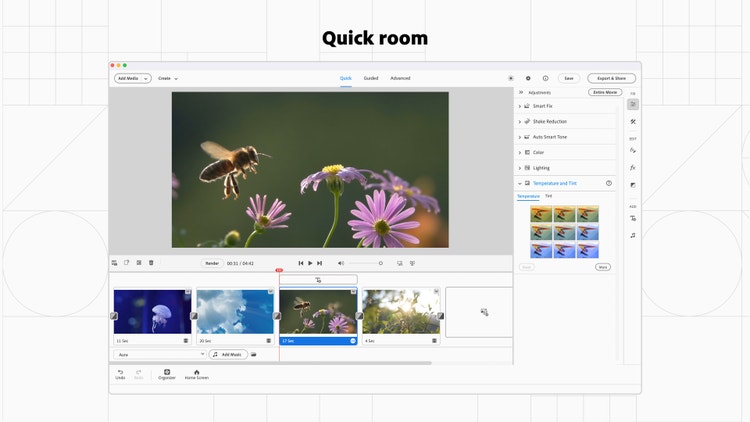
Task: Click the Add Title bar above the bee clip
Action: (x=318, y=280)
